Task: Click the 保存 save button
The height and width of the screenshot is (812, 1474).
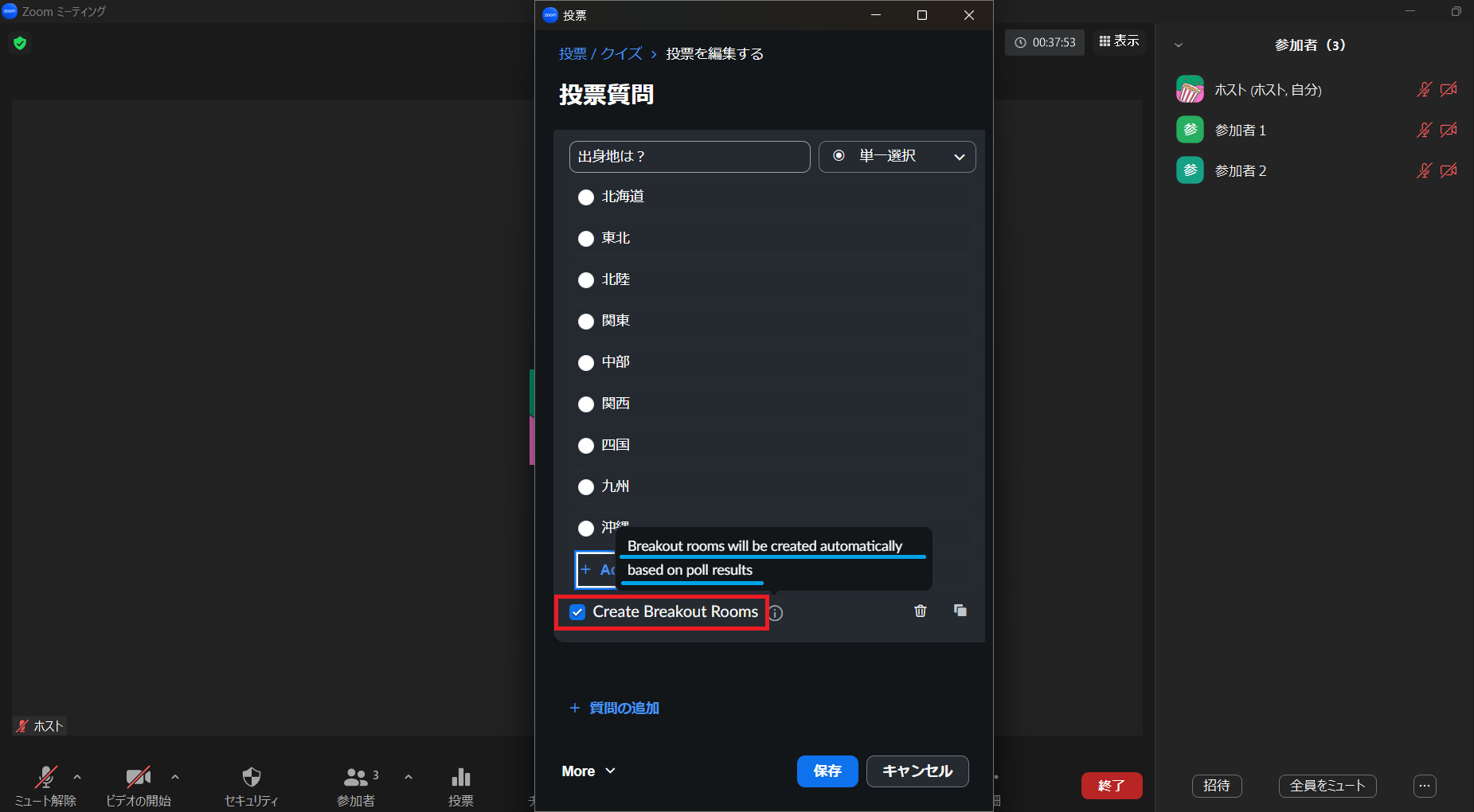Action: pos(827,771)
